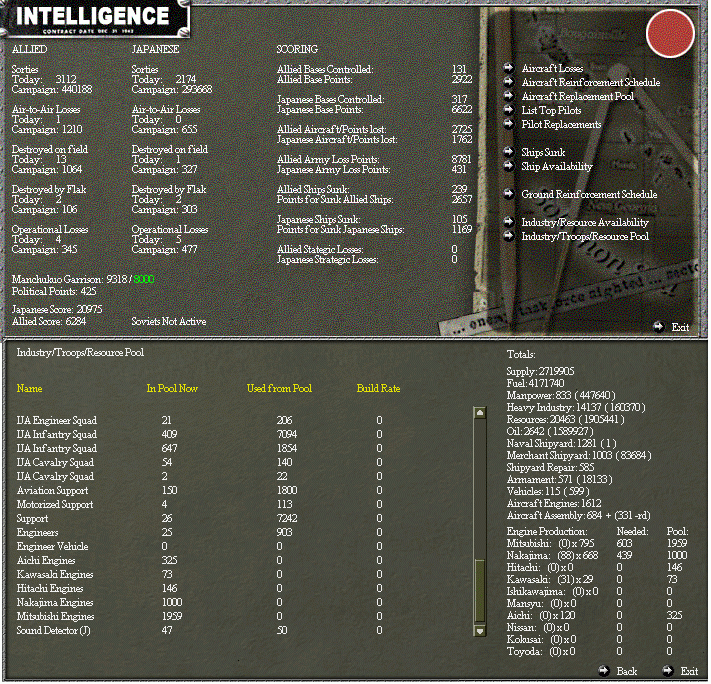Select the Kawasaki Engines row

(x=200, y=574)
